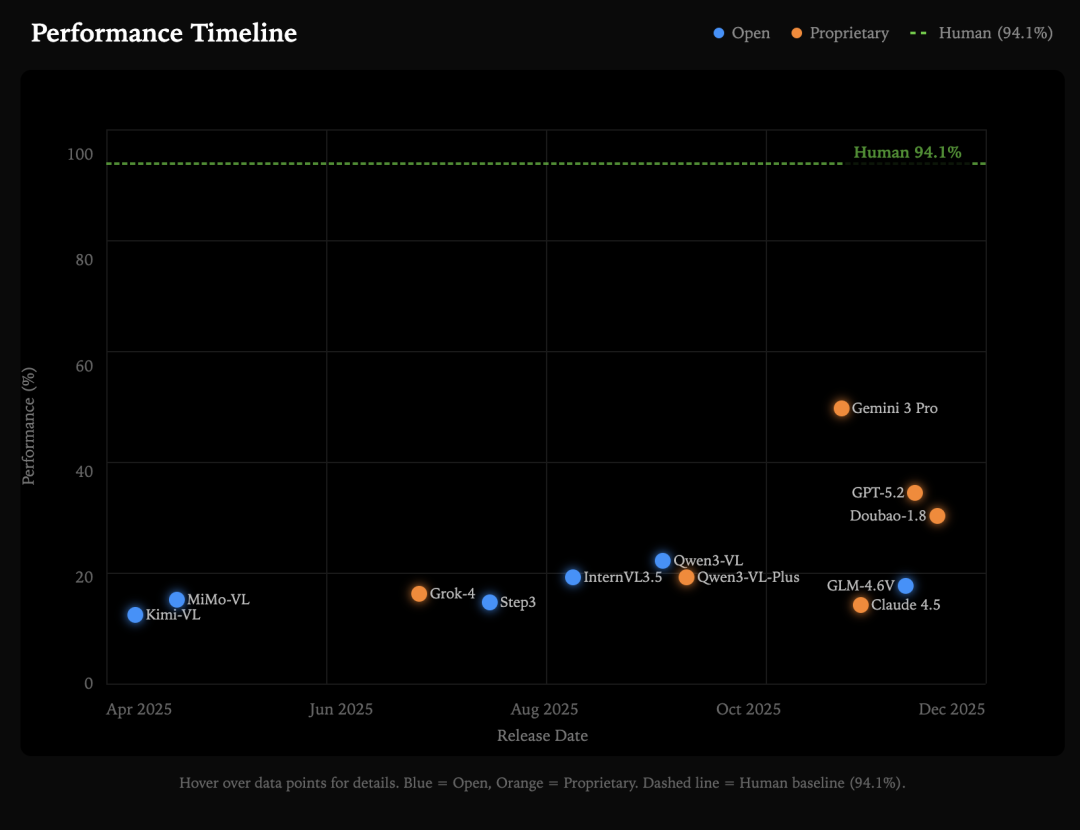Toggle the Open legend entry

pos(742,33)
